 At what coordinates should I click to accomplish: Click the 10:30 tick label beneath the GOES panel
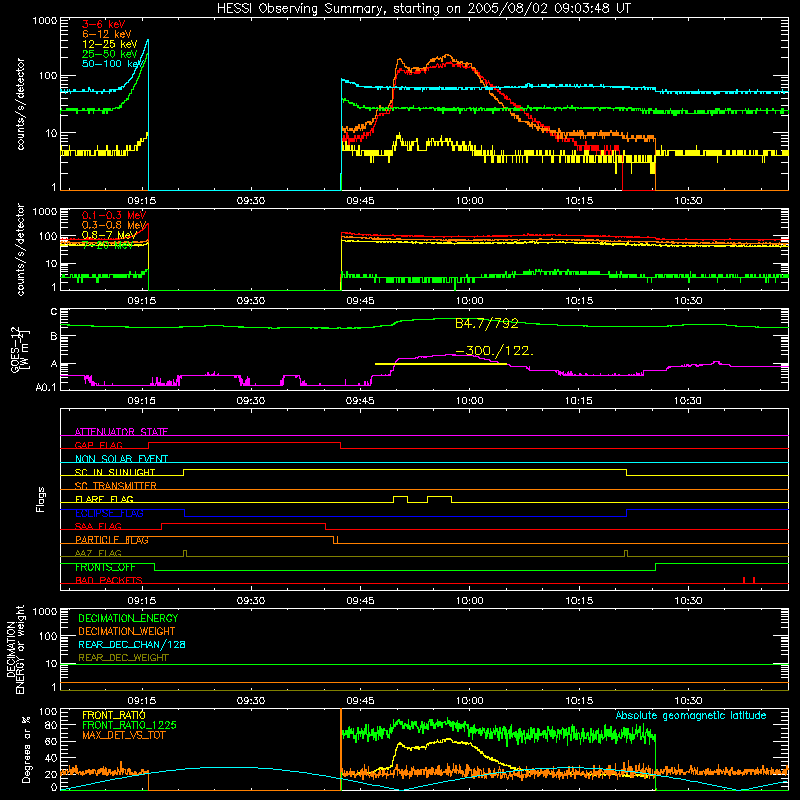[x=688, y=401]
